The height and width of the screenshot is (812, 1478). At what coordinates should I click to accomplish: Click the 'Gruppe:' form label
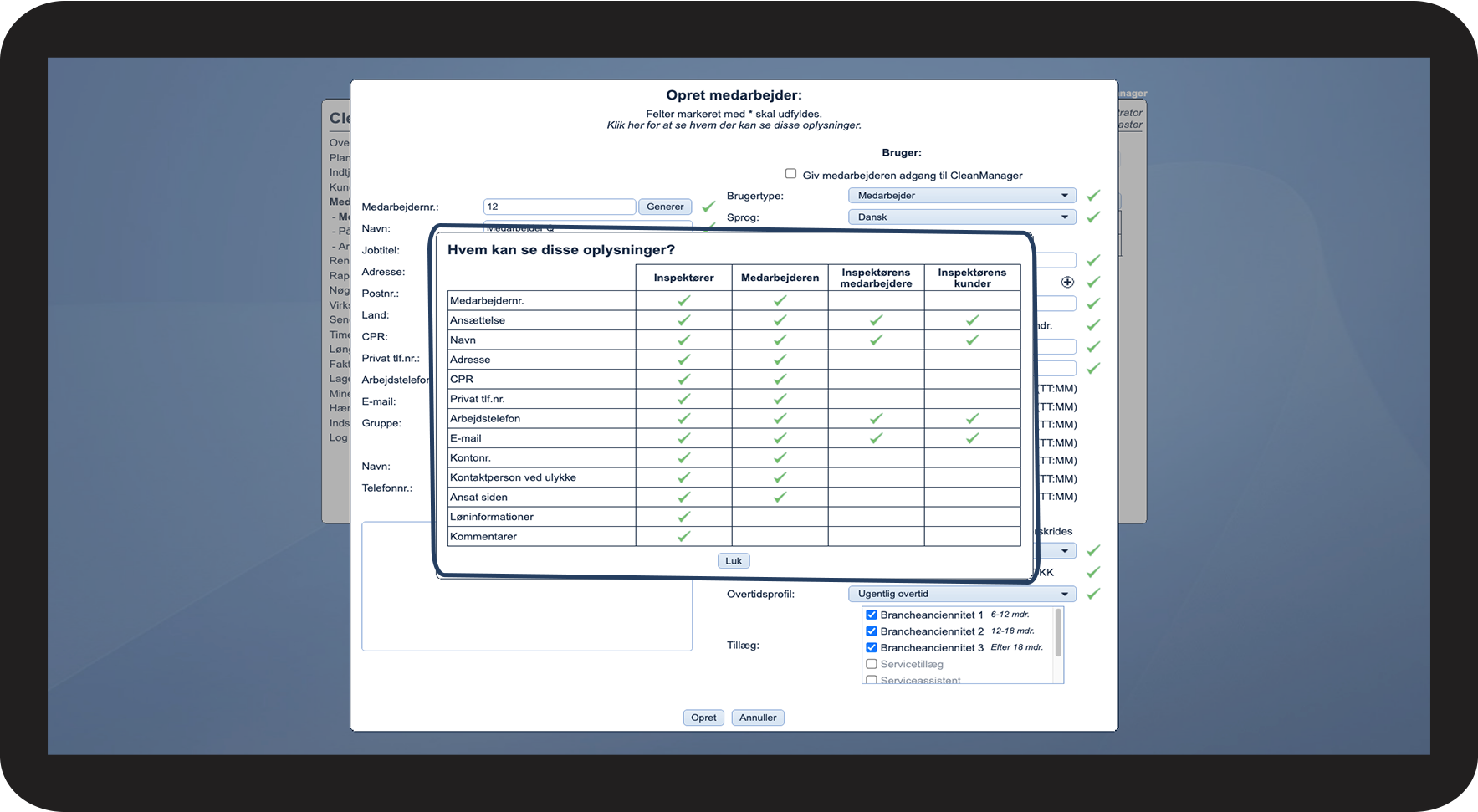(381, 423)
